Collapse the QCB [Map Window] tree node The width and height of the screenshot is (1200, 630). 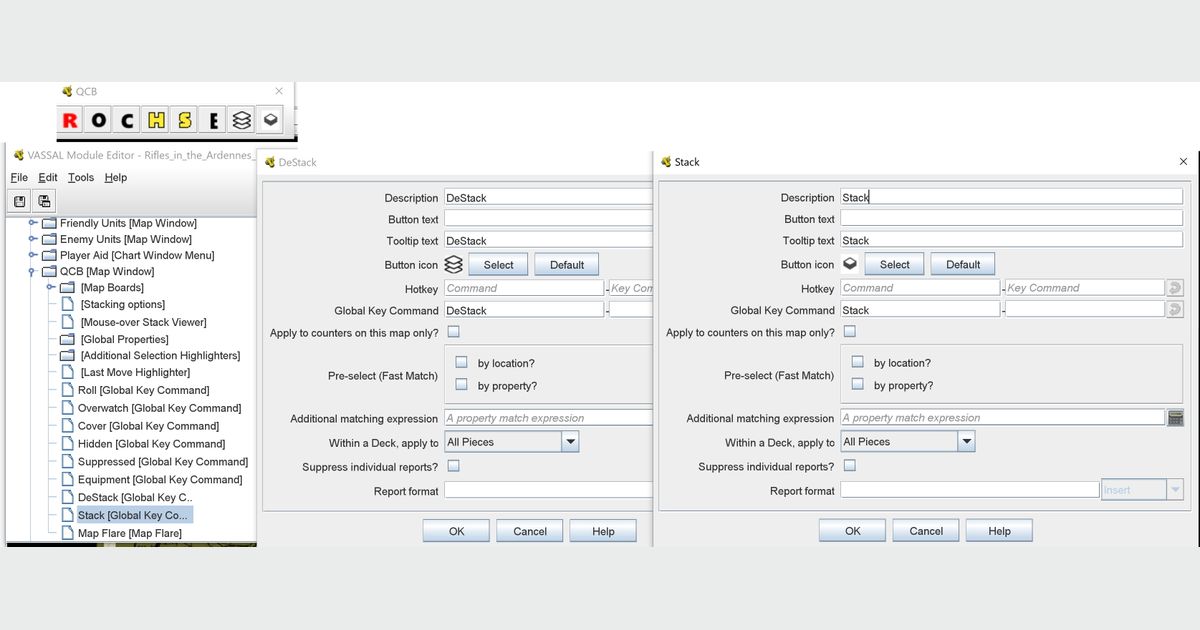[x=34, y=271]
